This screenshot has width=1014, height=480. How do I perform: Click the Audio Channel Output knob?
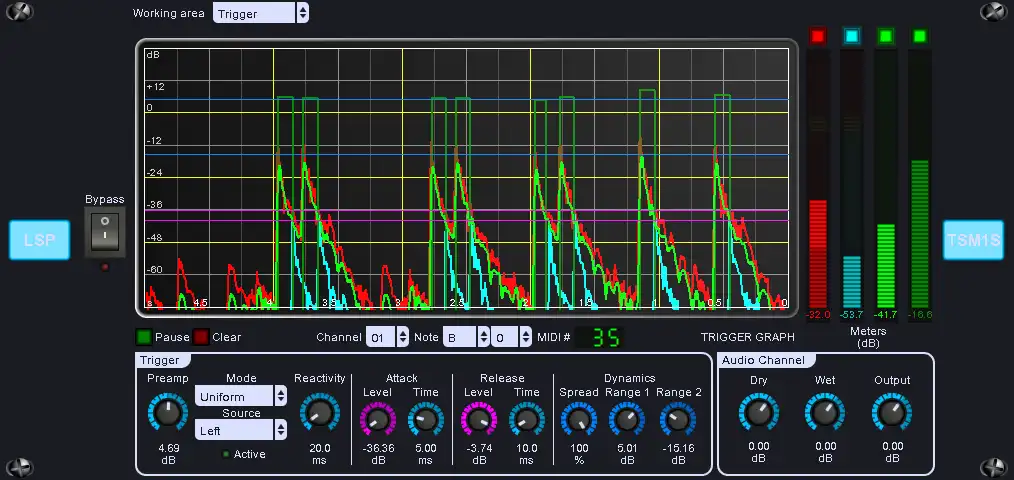coord(891,412)
